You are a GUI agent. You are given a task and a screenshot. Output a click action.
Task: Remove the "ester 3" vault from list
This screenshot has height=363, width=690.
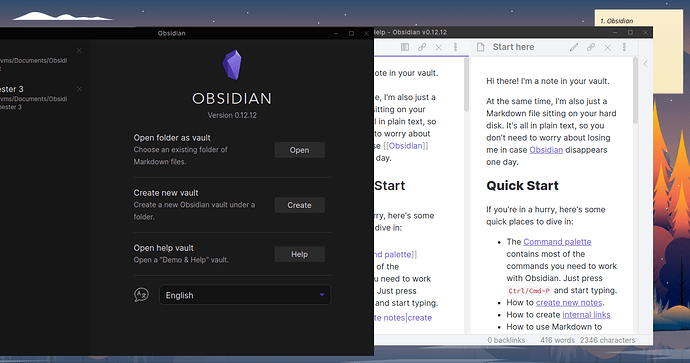click(79, 89)
